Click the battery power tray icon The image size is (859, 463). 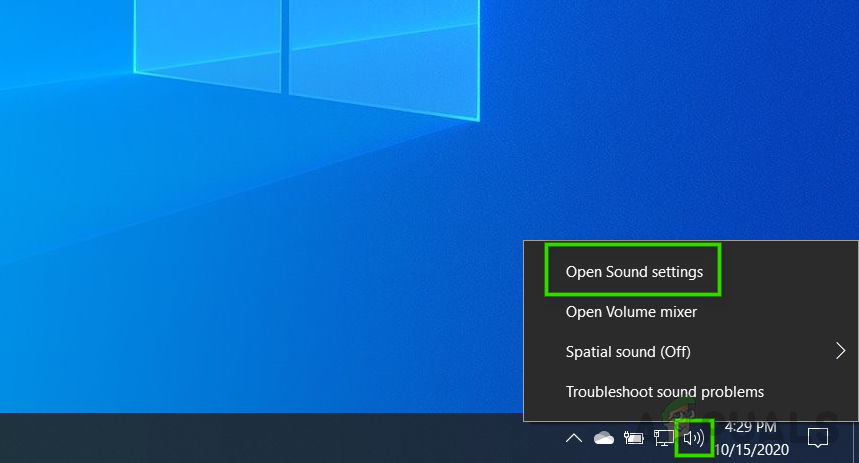(633, 438)
